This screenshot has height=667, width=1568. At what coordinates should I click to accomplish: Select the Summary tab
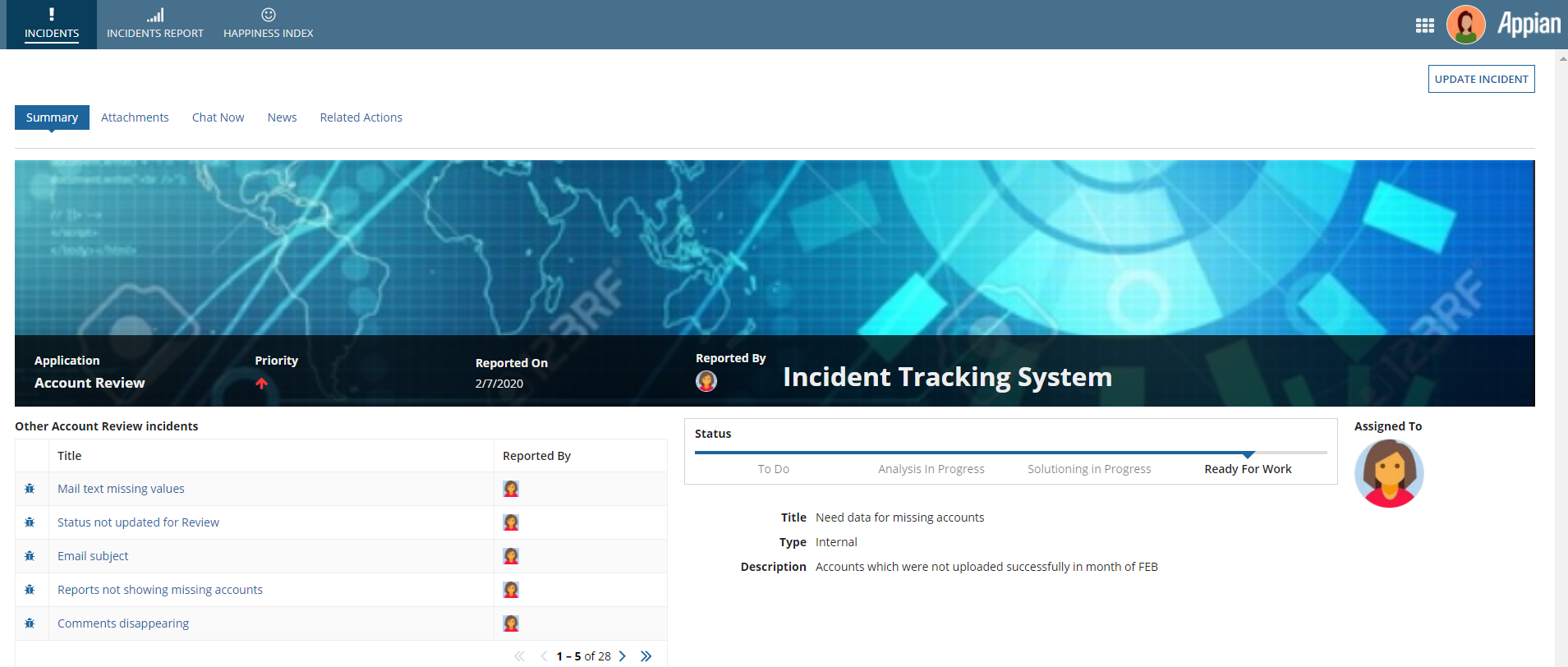[x=52, y=117]
